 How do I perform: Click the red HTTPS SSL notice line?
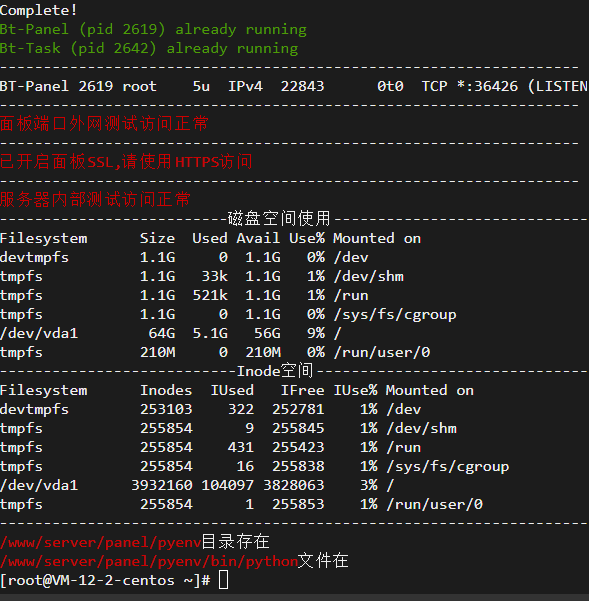126,162
